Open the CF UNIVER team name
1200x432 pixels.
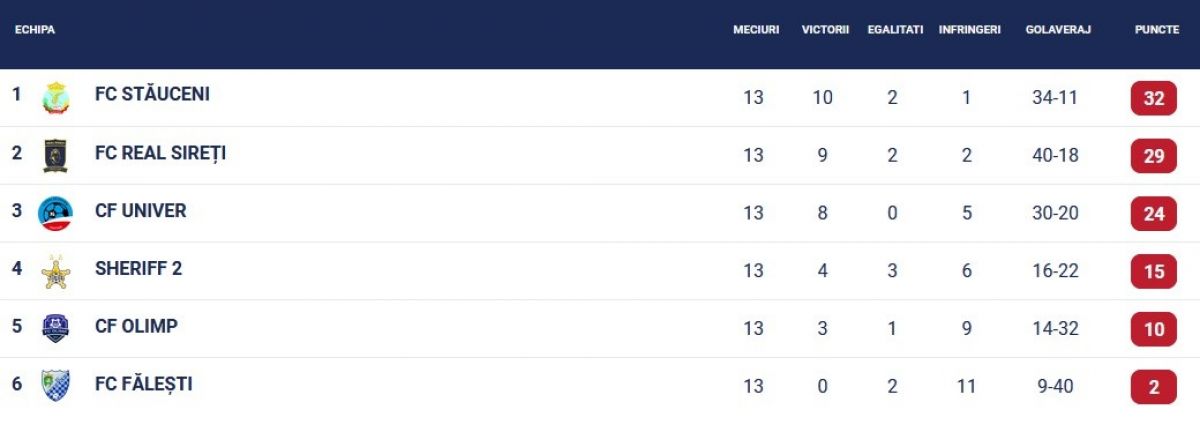coord(140,211)
